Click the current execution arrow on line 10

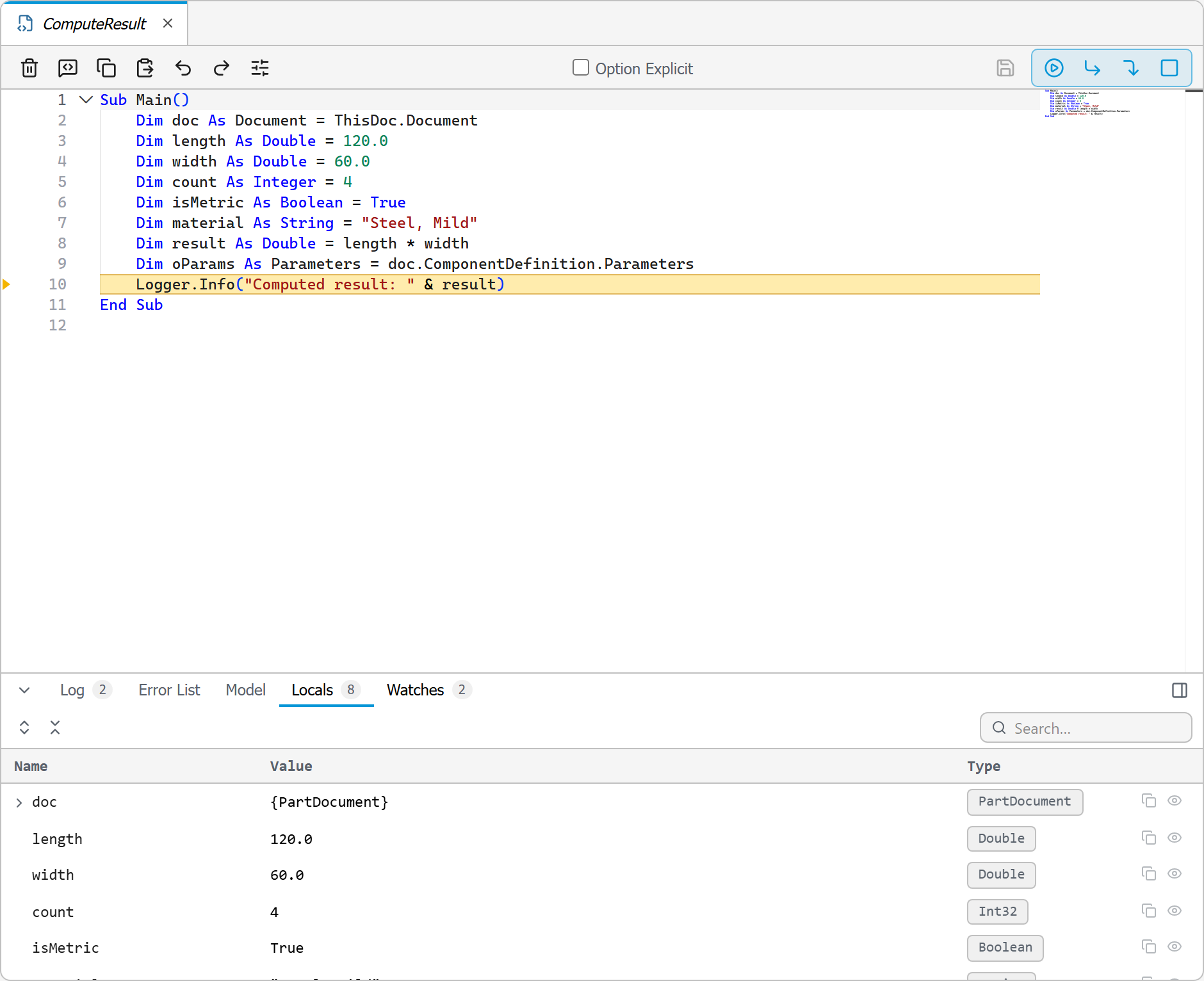[x=6, y=284]
